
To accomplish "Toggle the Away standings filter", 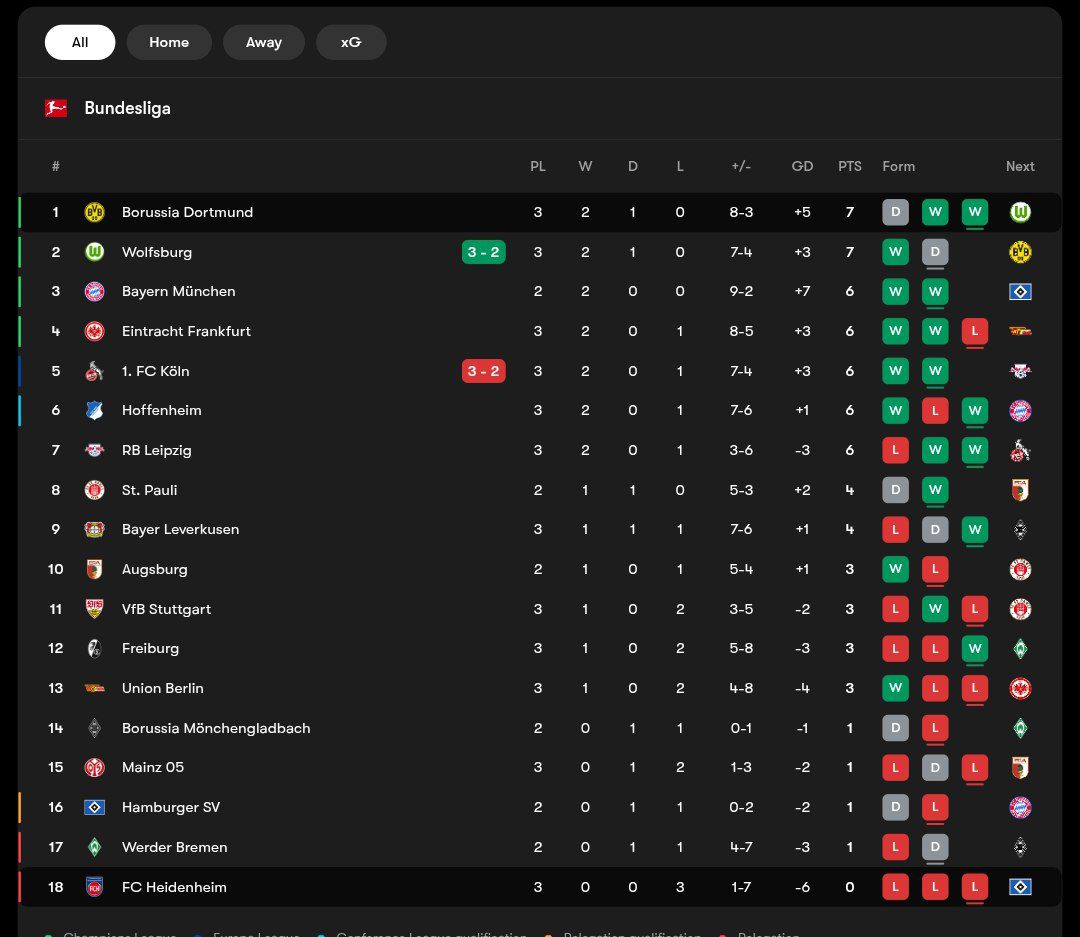I will click(263, 42).
